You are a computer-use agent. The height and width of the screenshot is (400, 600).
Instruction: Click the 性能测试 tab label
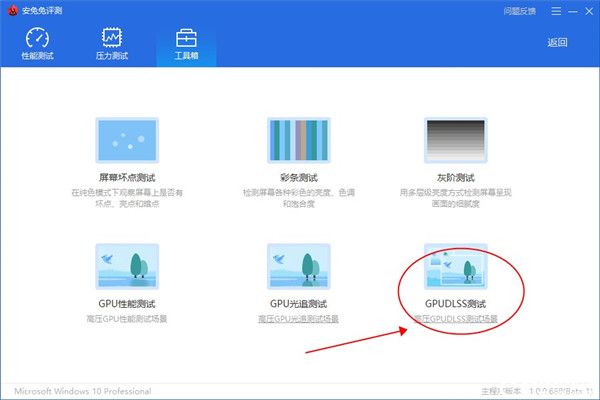(x=37, y=56)
